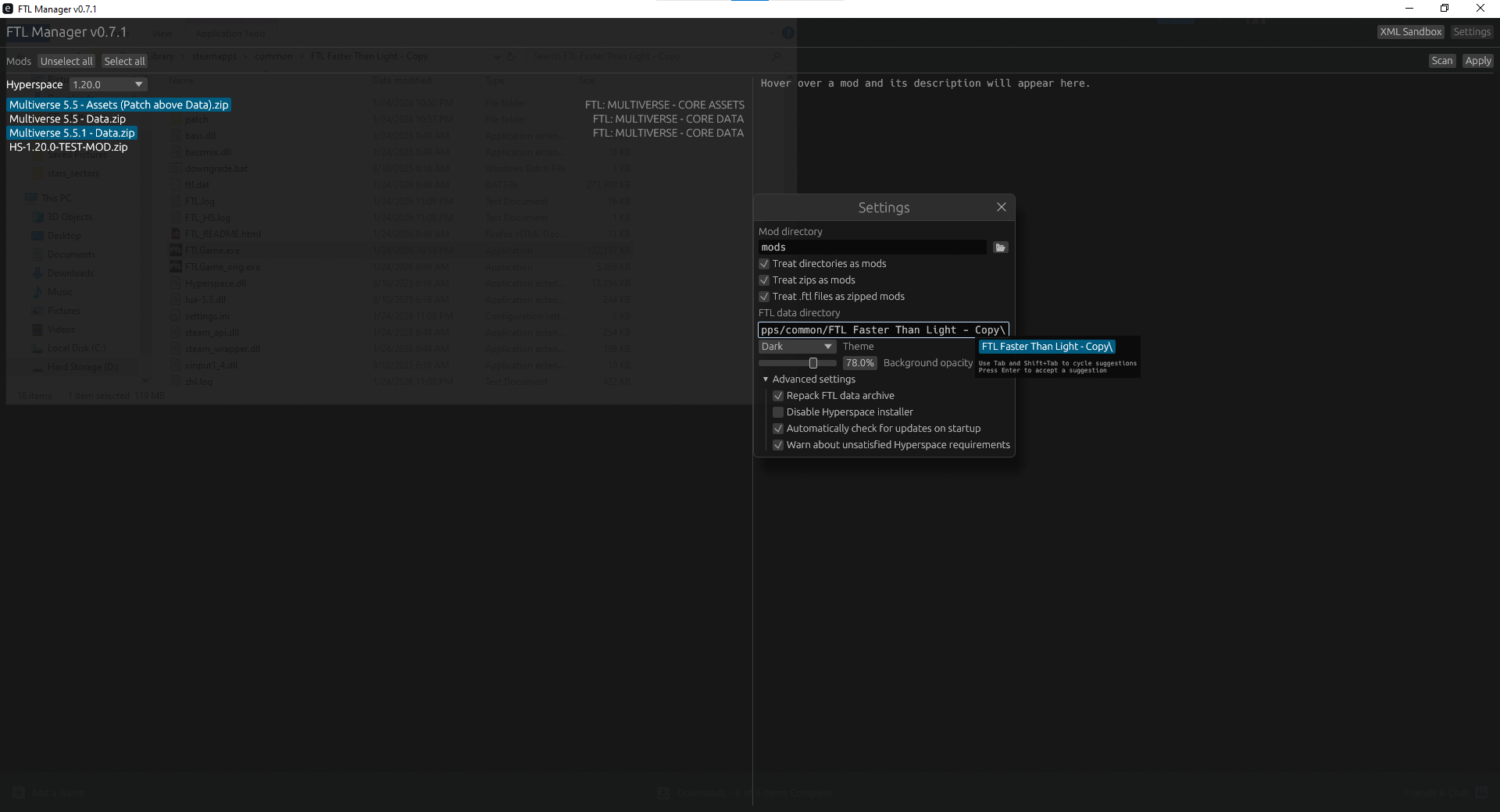Click the folder browse icon beside mod directory
The image size is (1500, 812).
point(1000,248)
